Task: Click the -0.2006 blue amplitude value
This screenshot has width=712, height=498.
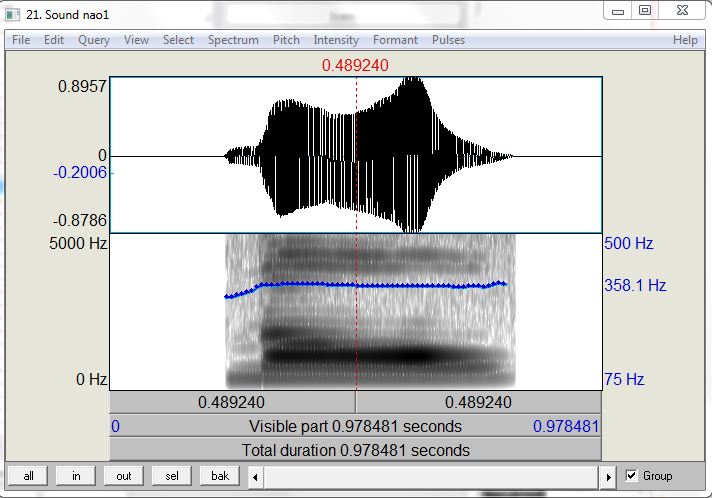Action: 80,173
